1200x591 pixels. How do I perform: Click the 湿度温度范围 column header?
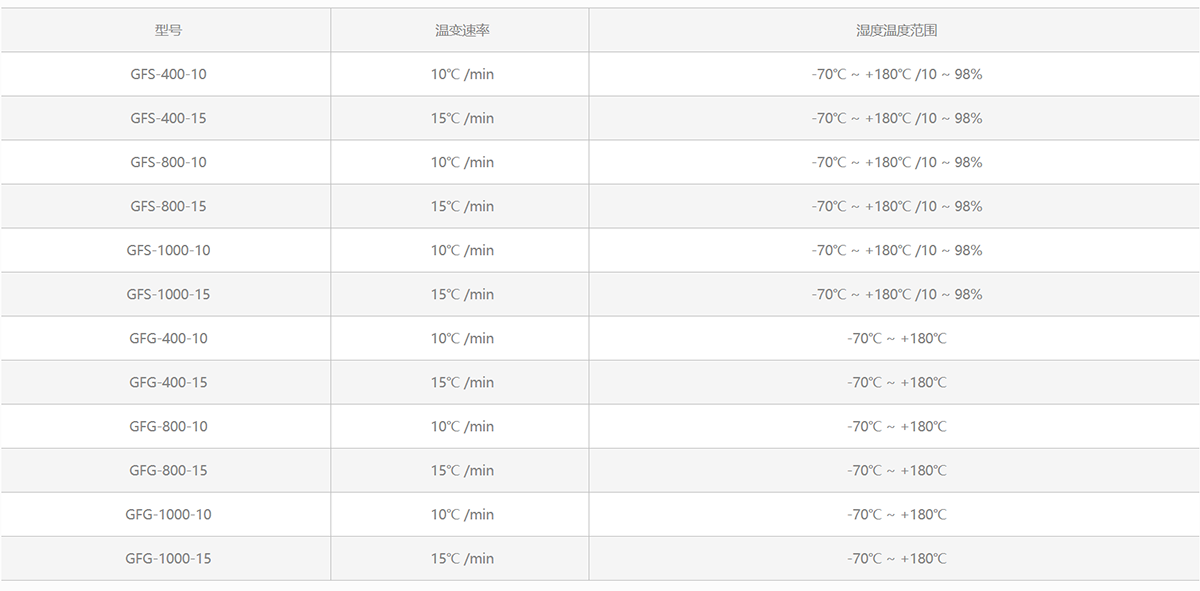pos(896,30)
